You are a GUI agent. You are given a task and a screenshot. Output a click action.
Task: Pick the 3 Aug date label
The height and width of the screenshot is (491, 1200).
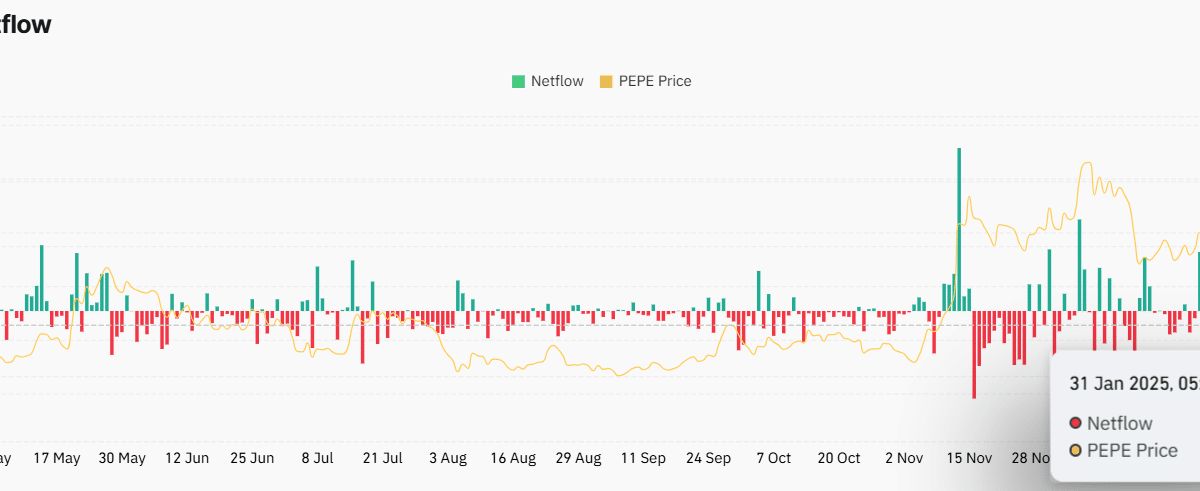point(447,458)
